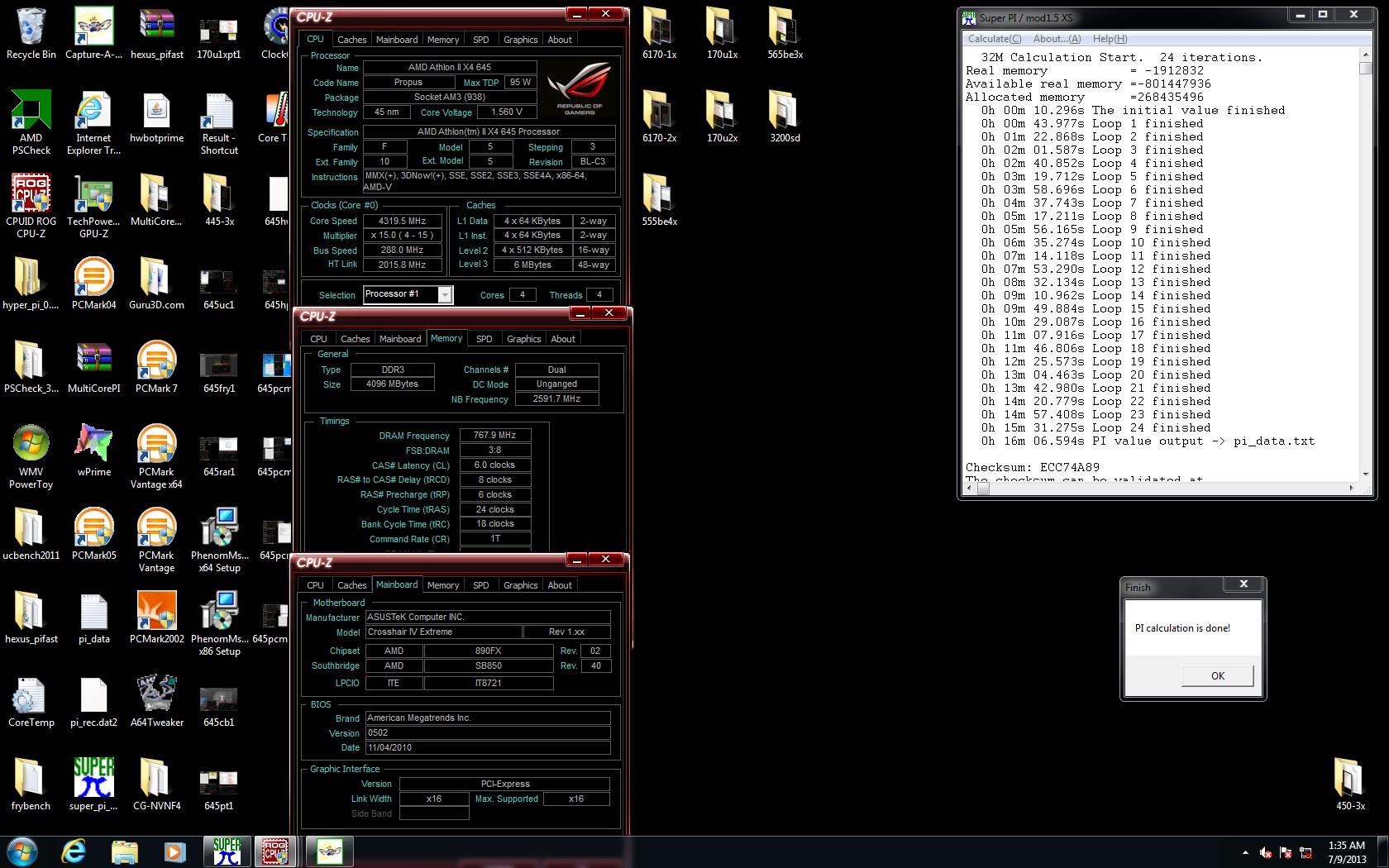
Task: Open PCMark2002 desktop icon
Action: 156,618
